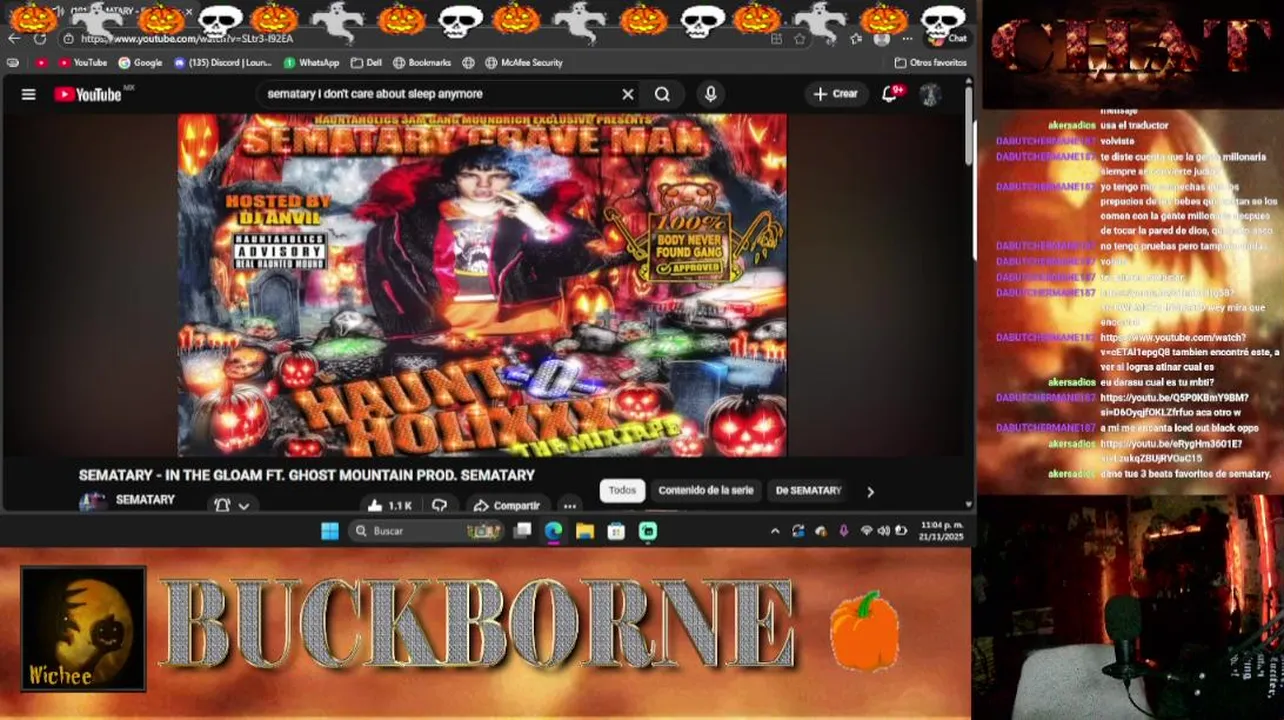Image resolution: width=1284 pixels, height=720 pixels.
Task: Show hidden system tray icons chevron
Action: point(775,531)
